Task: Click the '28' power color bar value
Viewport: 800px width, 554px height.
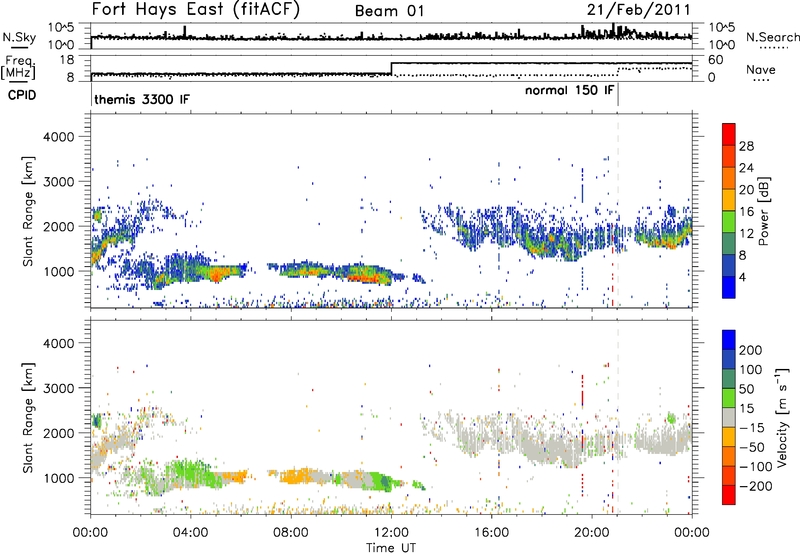Action: coord(746,146)
